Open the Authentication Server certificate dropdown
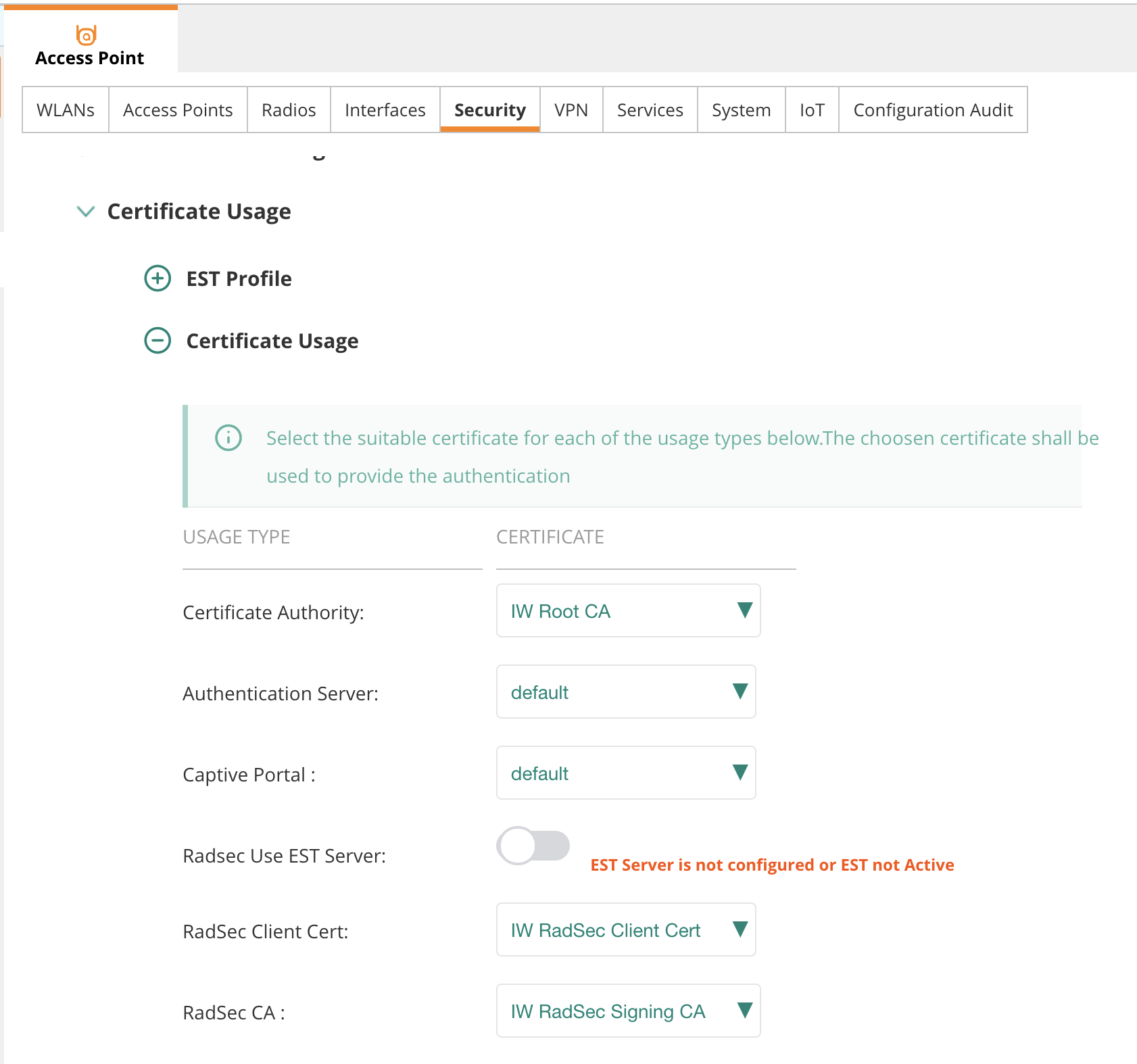 pyautogui.click(x=625, y=692)
